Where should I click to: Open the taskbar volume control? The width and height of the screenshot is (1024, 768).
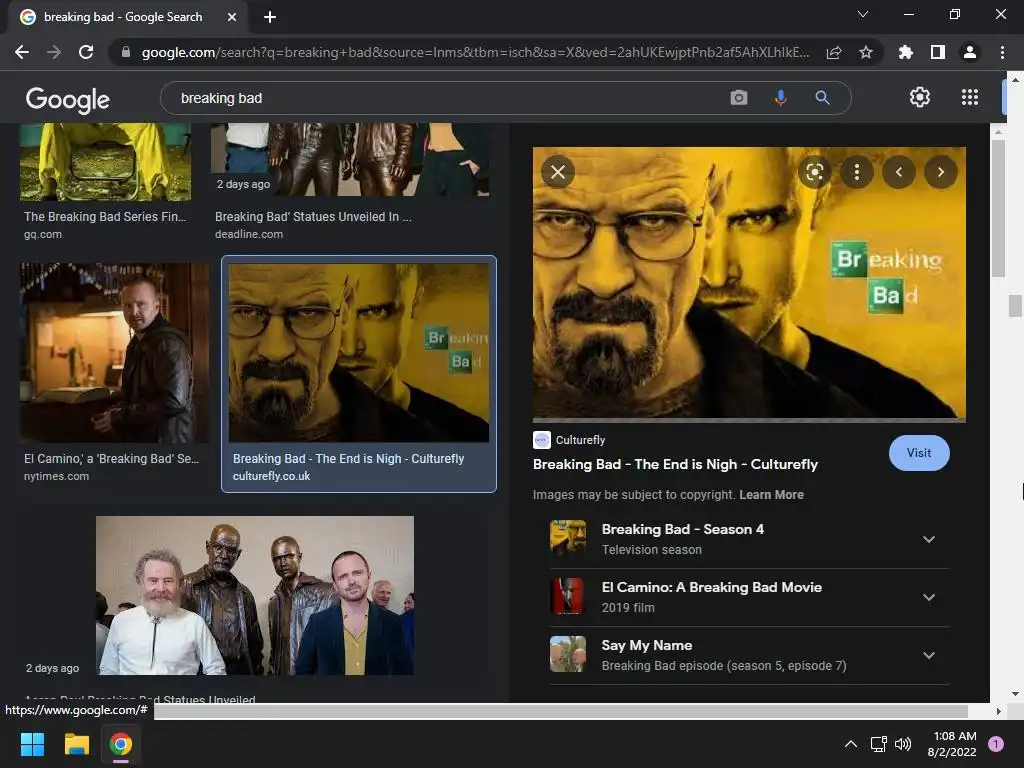pyautogui.click(x=903, y=744)
